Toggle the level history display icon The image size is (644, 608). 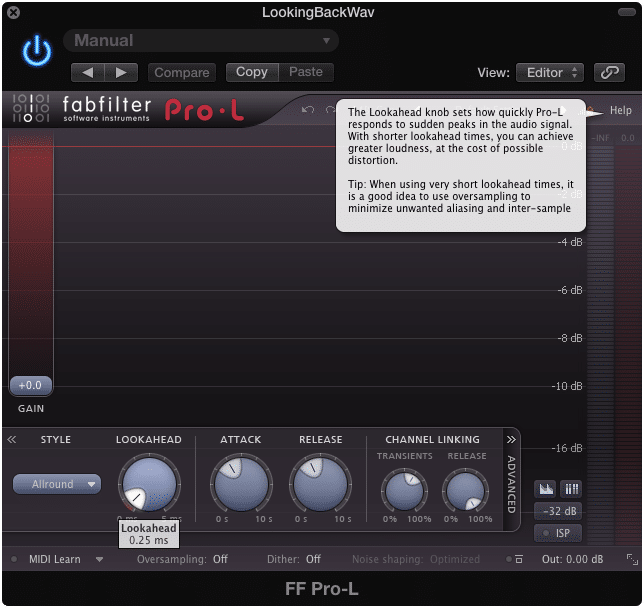tap(545, 488)
